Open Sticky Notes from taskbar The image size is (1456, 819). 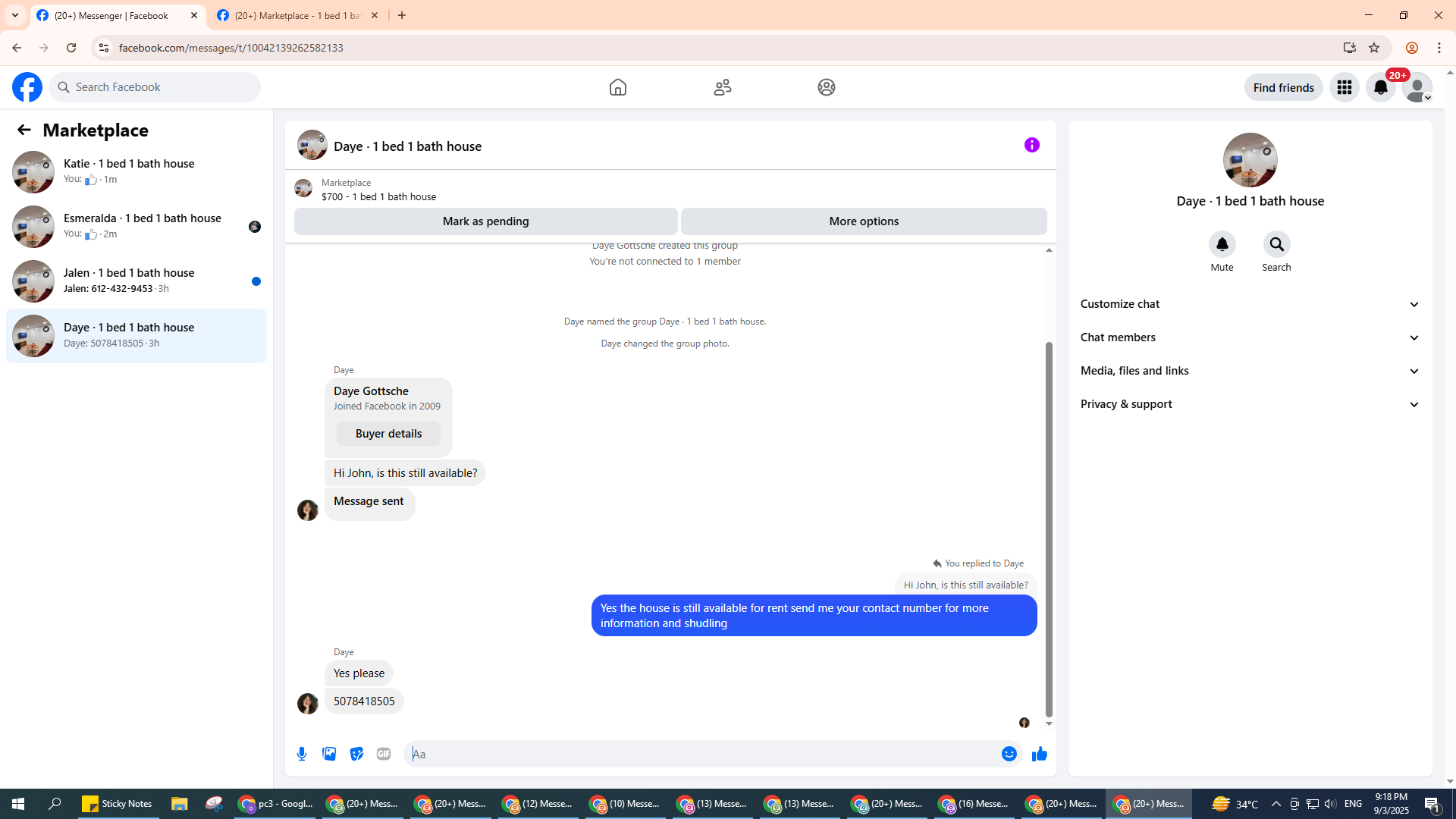click(117, 804)
